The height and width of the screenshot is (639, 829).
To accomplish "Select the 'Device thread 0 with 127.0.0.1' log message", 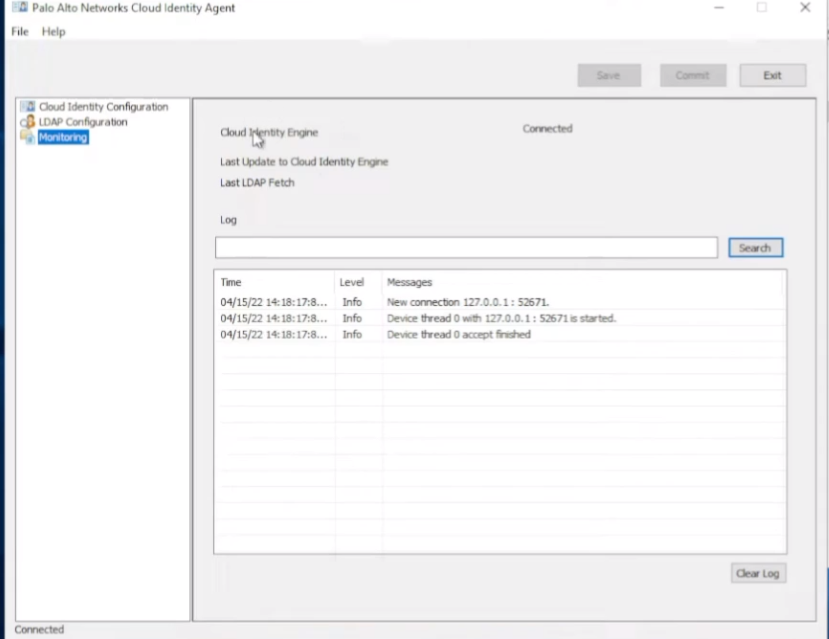I will [x=501, y=319].
